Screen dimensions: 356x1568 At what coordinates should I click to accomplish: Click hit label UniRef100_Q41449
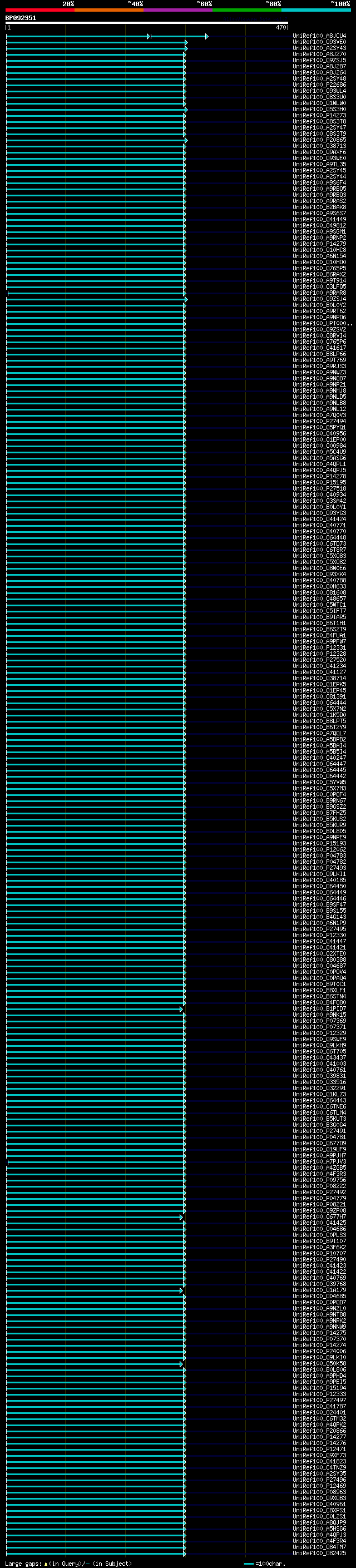click(319, 219)
